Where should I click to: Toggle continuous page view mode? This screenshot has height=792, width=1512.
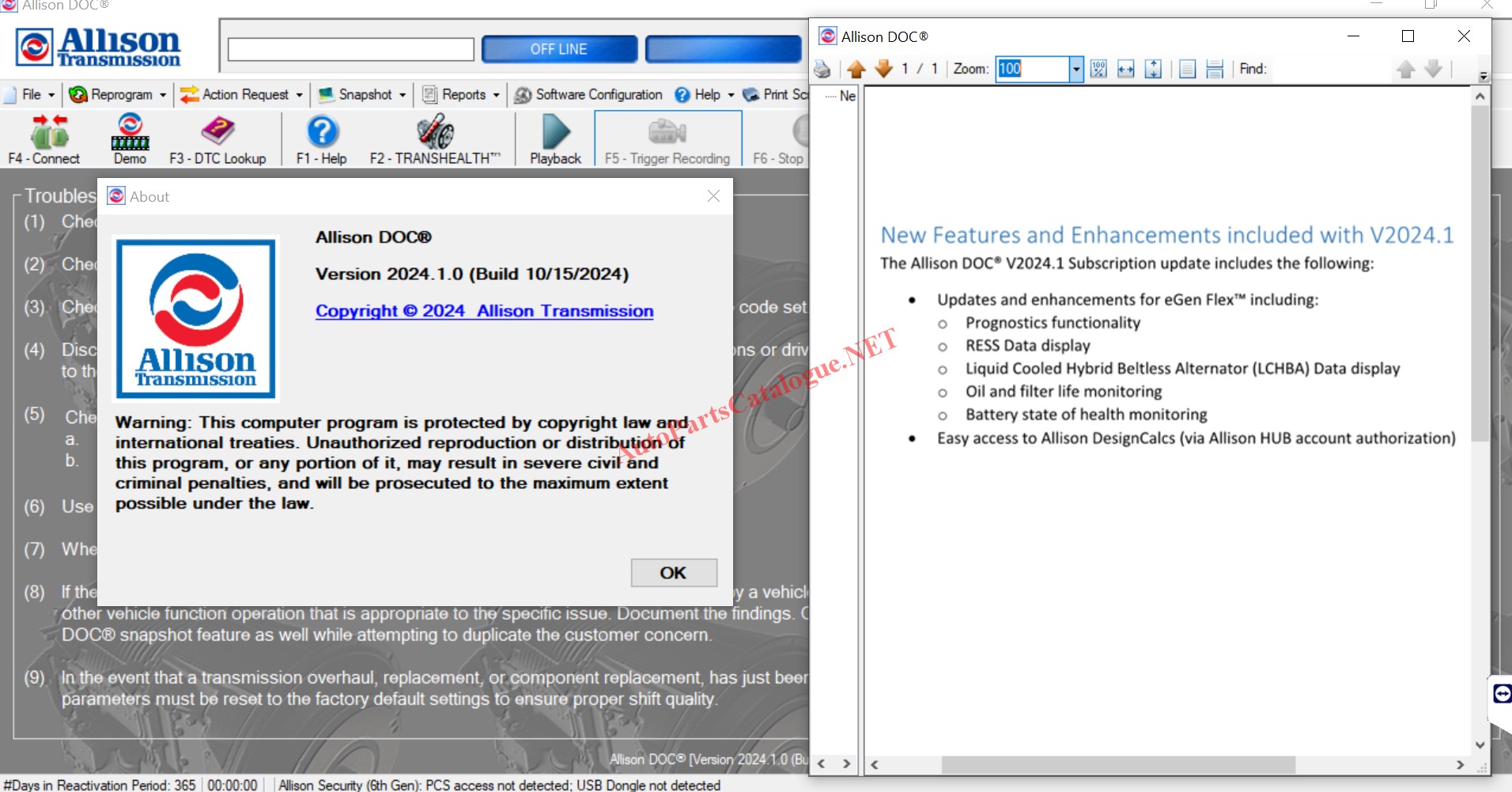coord(1215,70)
